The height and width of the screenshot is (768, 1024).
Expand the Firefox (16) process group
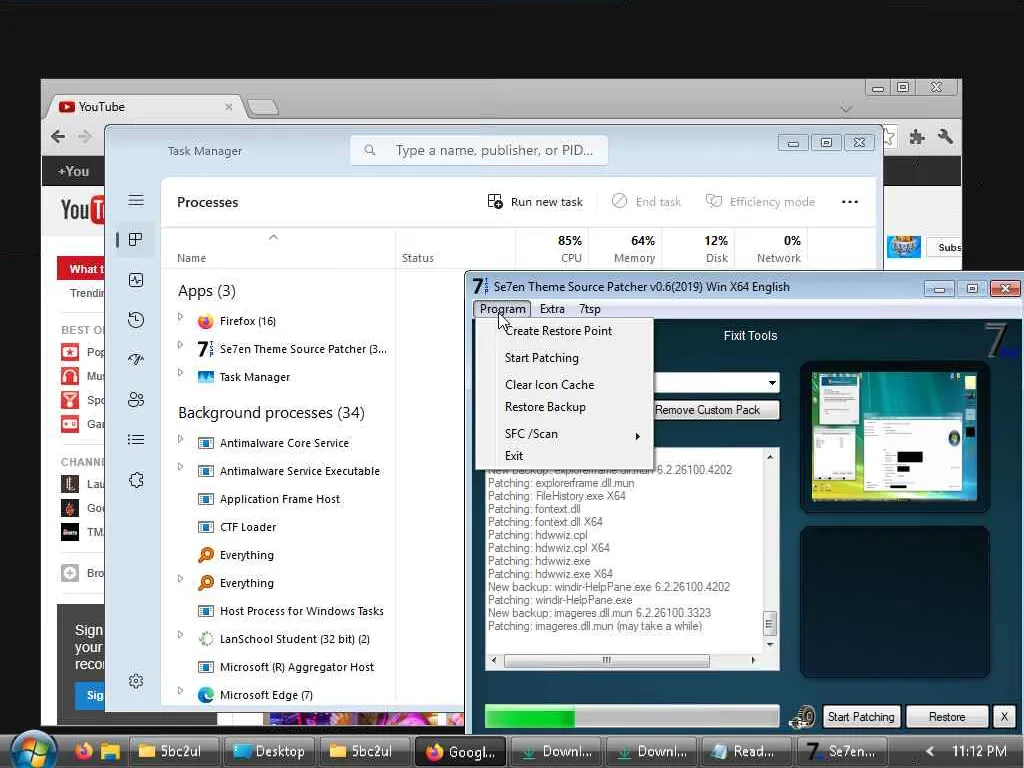coord(181,317)
